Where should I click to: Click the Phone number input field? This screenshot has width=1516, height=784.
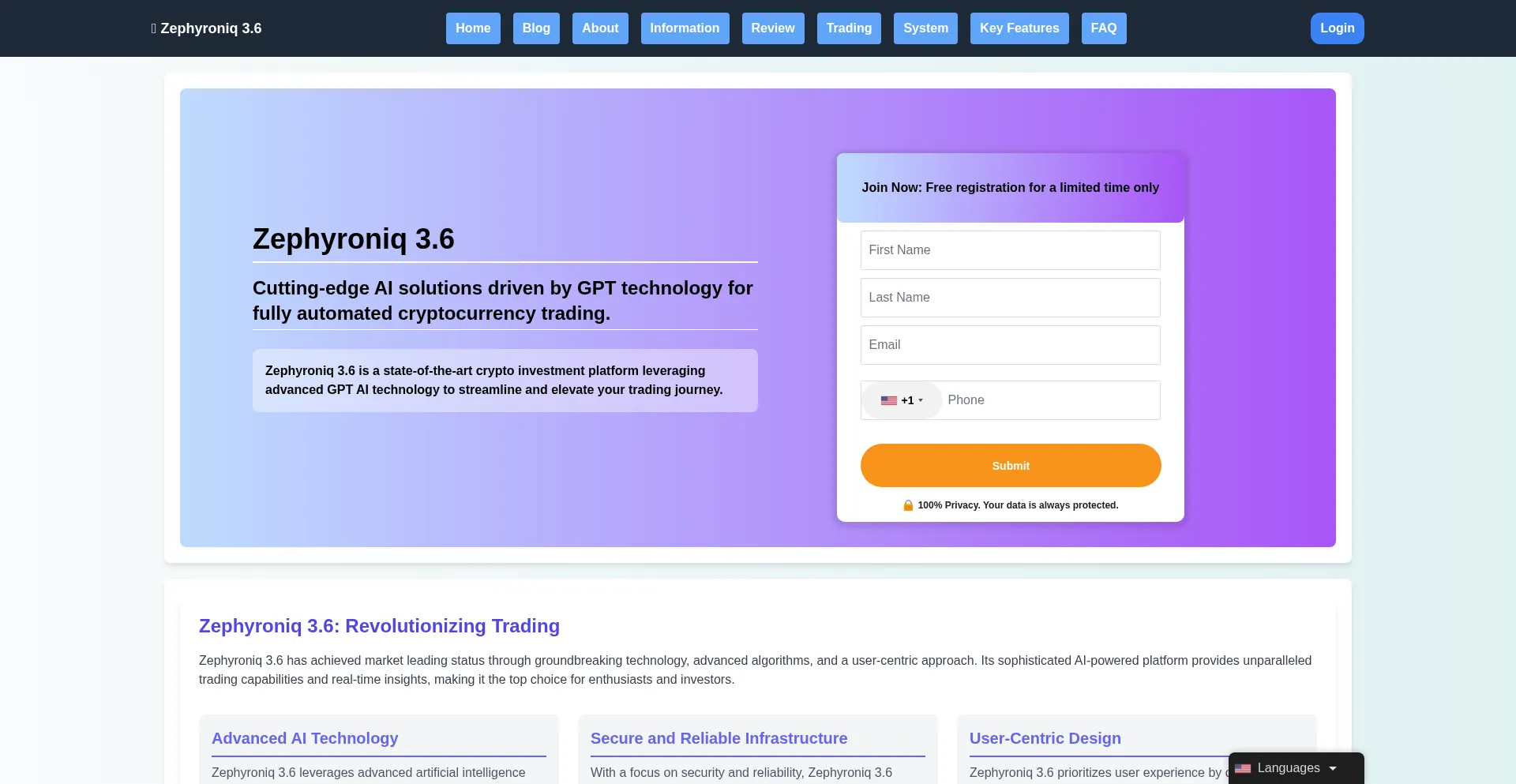(1049, 400)
